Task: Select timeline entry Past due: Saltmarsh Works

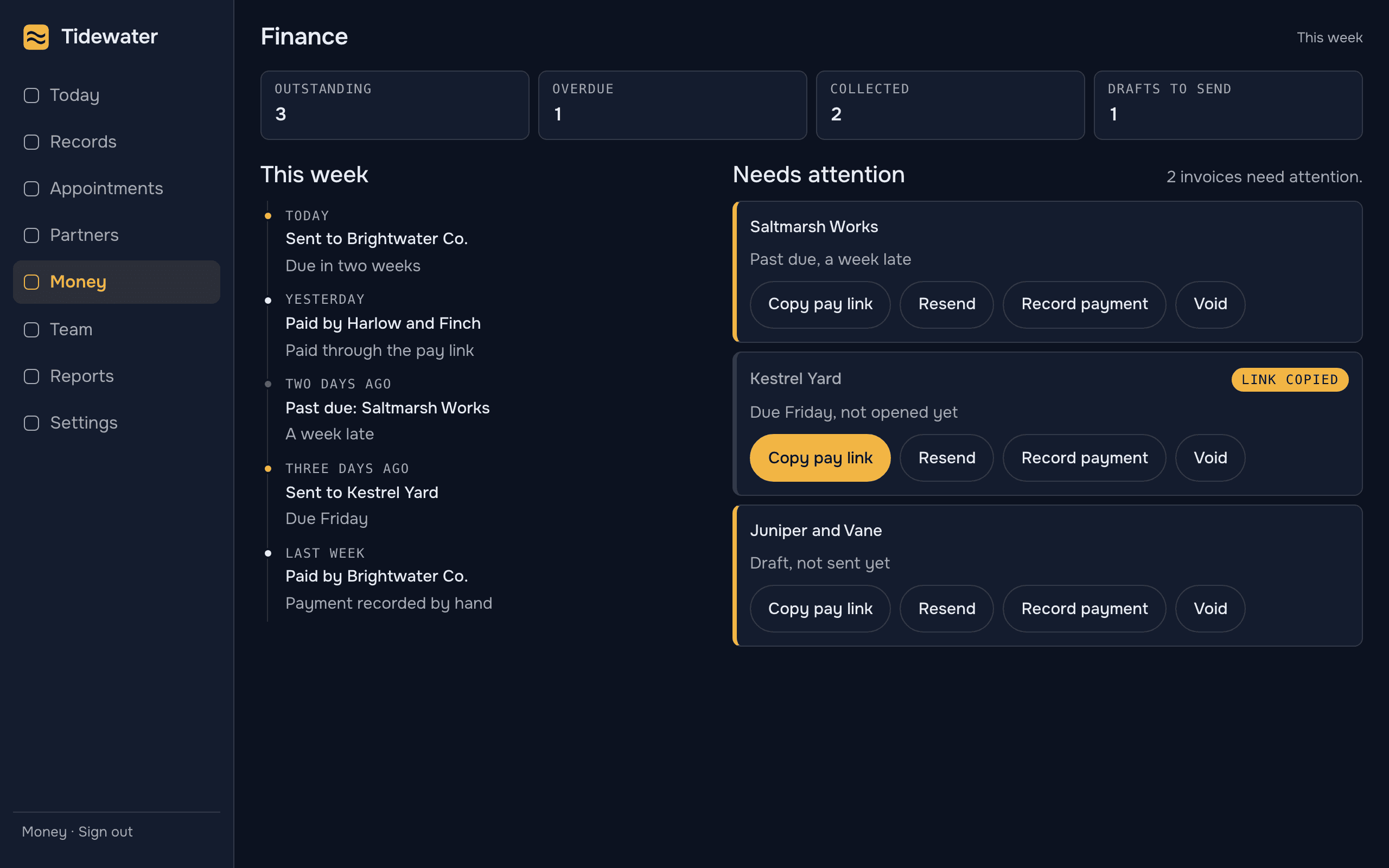Action: (387, 408)
